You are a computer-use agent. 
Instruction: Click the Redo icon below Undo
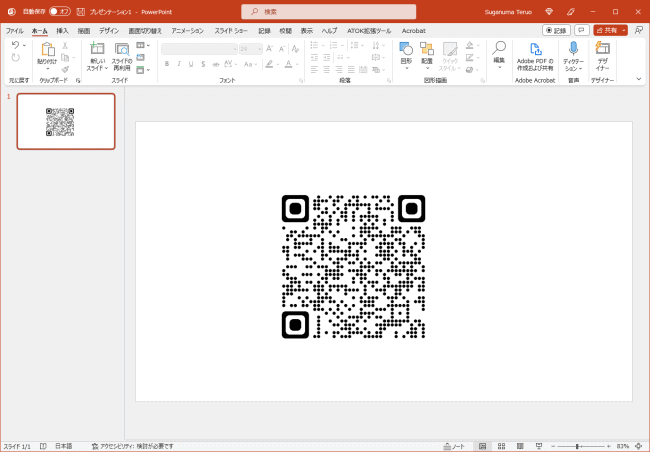click(x=15, y=58)
